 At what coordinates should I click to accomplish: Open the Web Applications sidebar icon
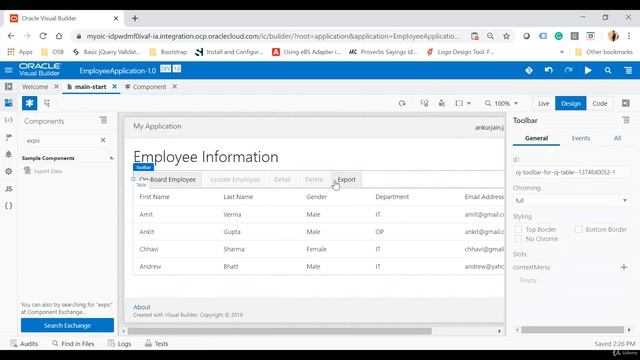pos(9,103)
